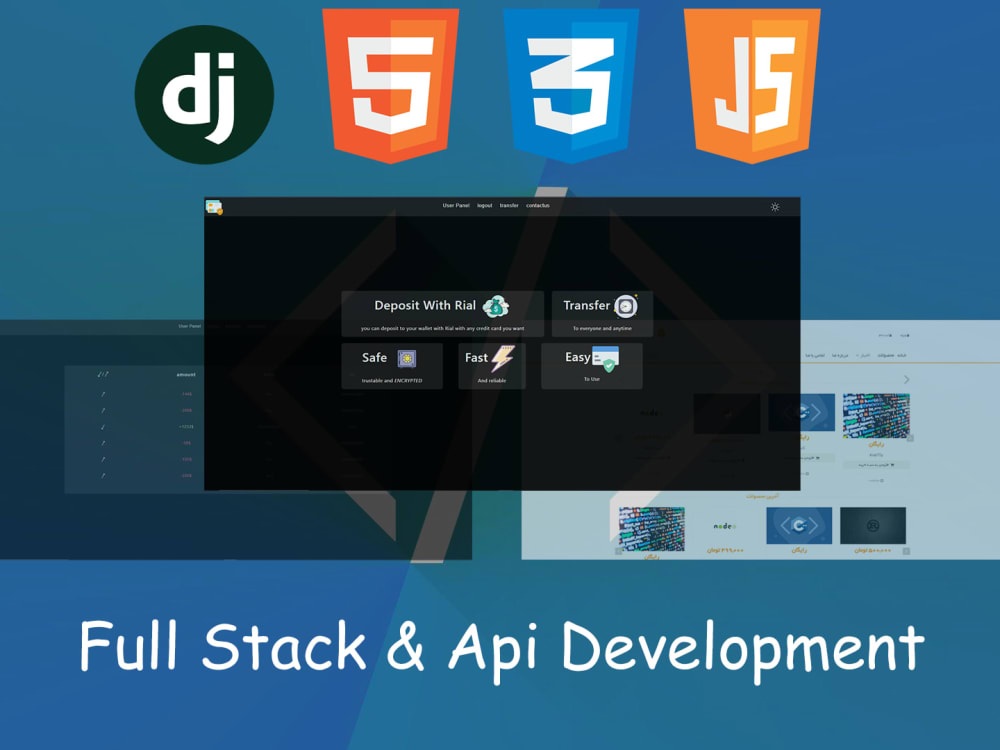The image size is (1000, 750).
Task: Click the incoming arrow icon in the +12528 row
Action: (103, 427)
